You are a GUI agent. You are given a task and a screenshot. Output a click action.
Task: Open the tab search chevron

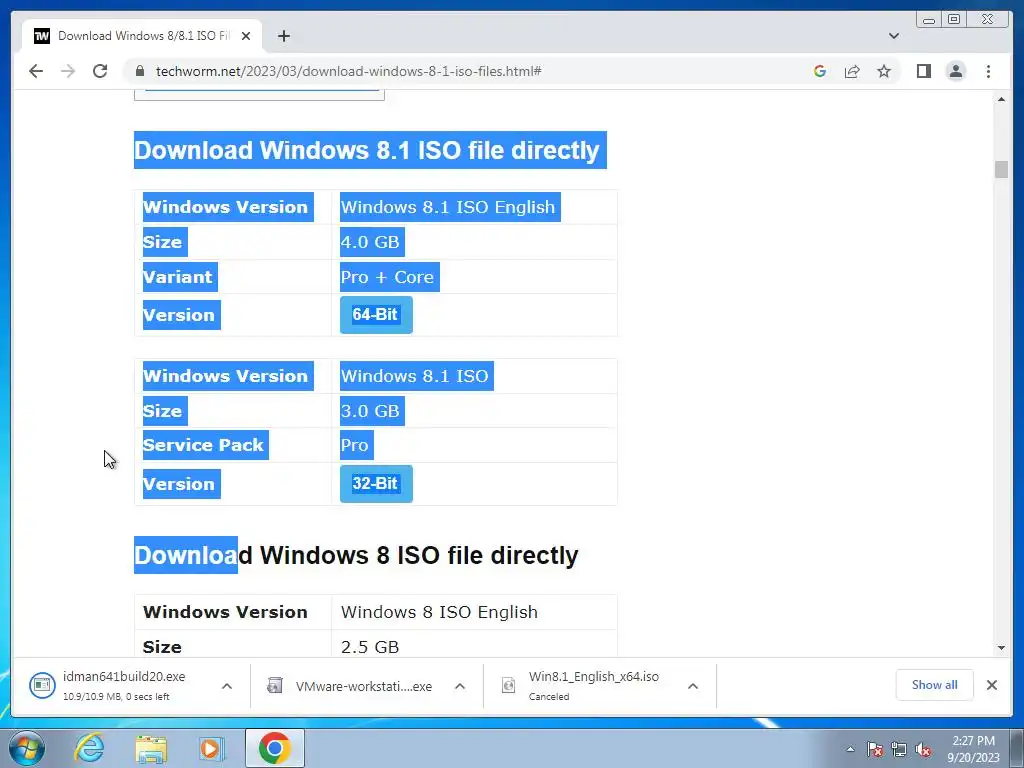click(894, 36)
